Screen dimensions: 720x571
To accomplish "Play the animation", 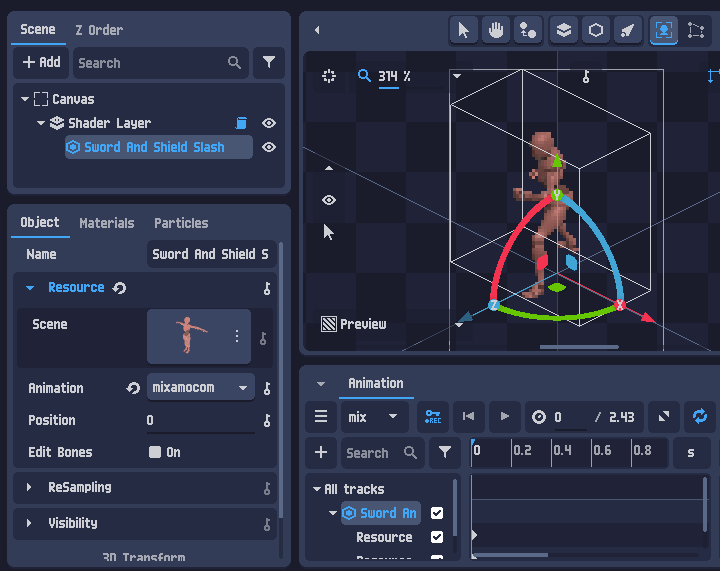I will click(505, 416).
